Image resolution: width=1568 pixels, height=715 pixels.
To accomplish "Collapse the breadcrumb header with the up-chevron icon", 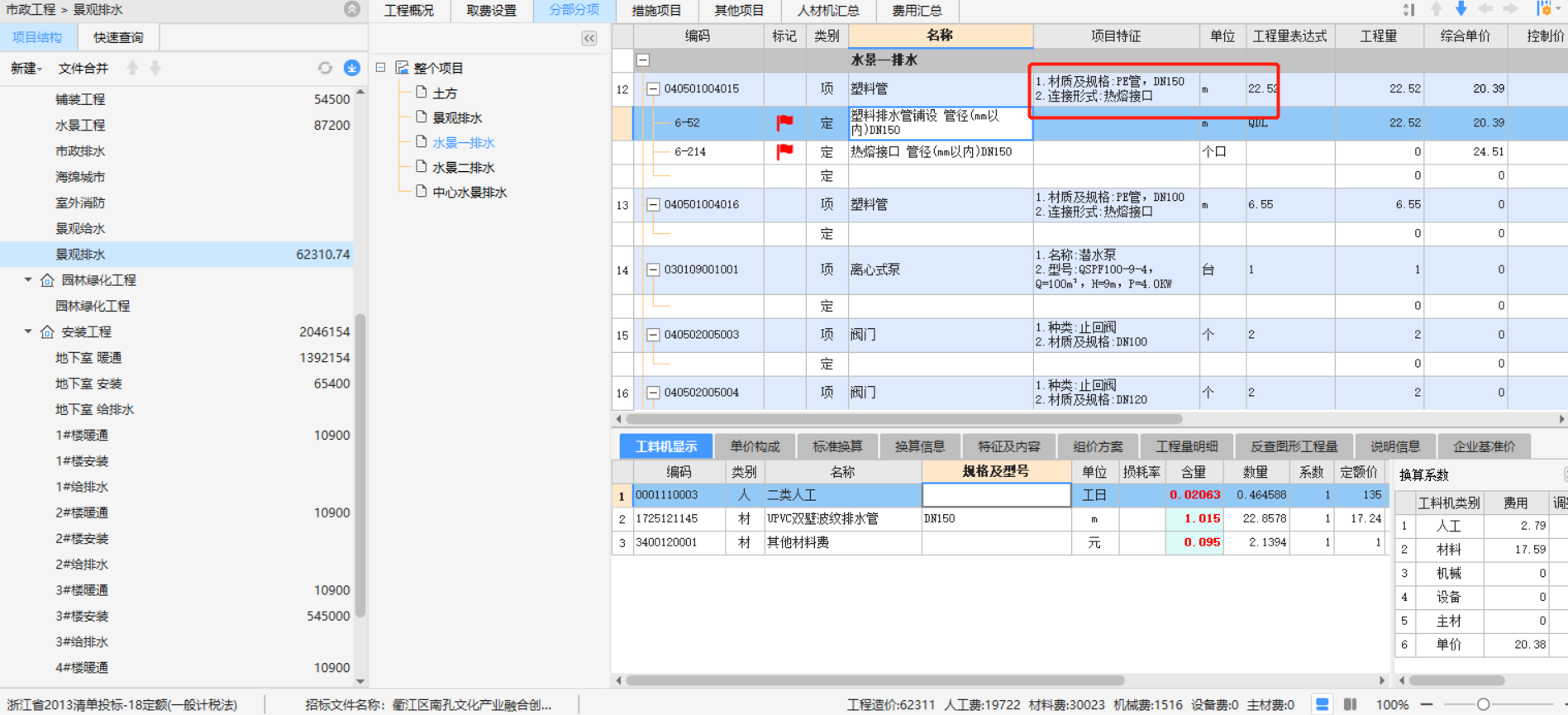I will tap(352, 9).
